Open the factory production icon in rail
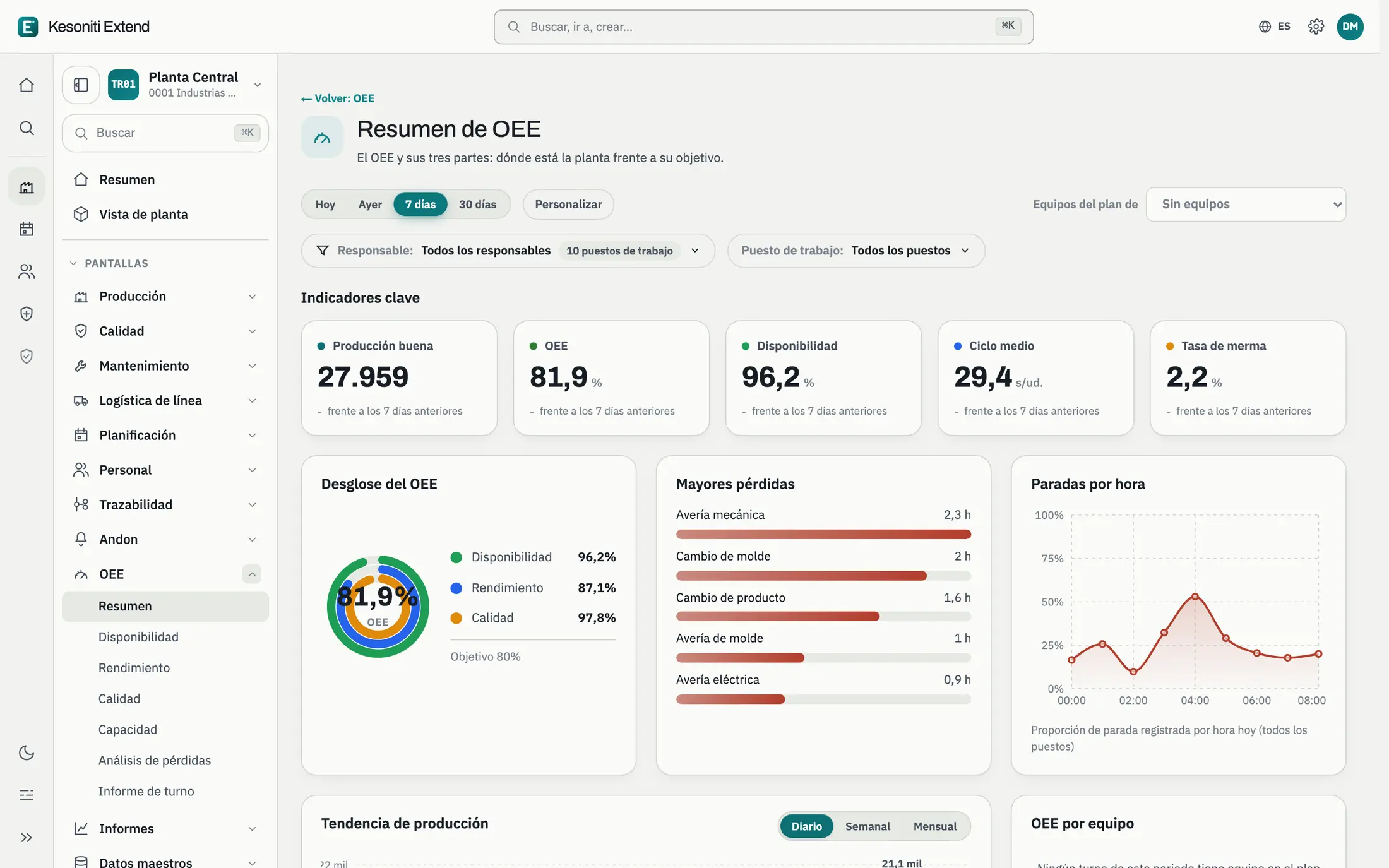 [x=27, y=187]
